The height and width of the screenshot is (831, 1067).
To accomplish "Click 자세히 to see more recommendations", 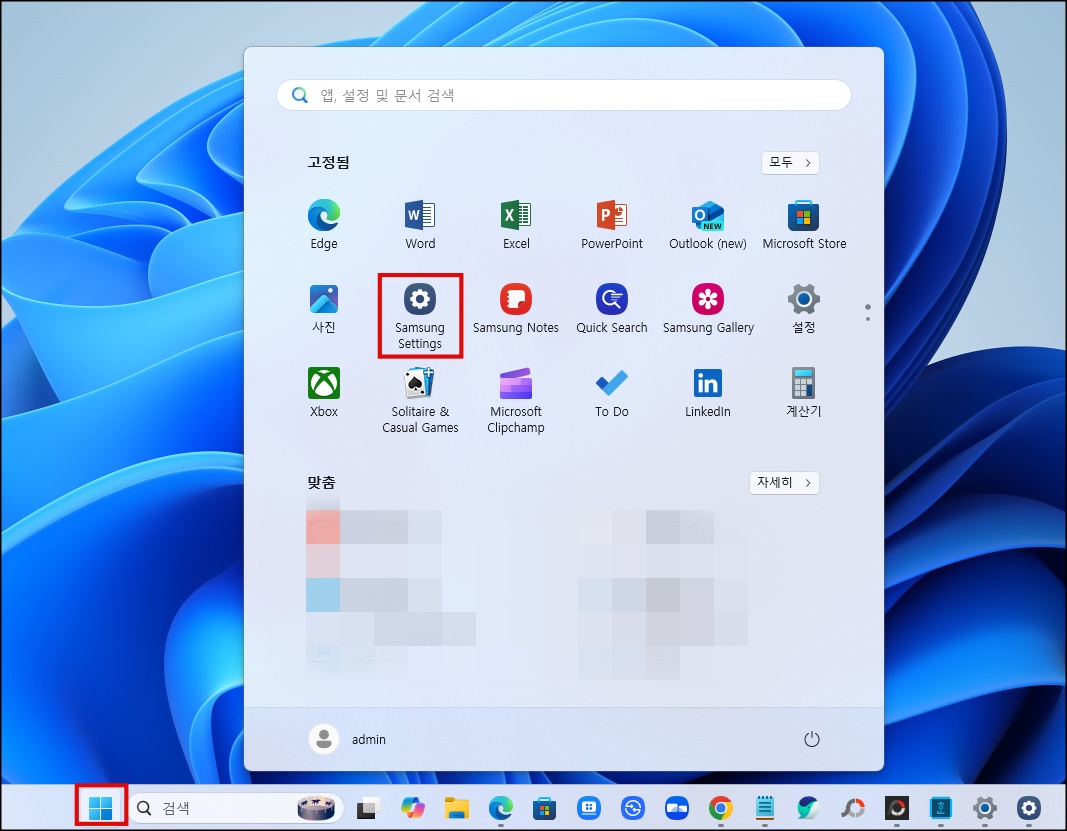I will (x=784, y=483).
